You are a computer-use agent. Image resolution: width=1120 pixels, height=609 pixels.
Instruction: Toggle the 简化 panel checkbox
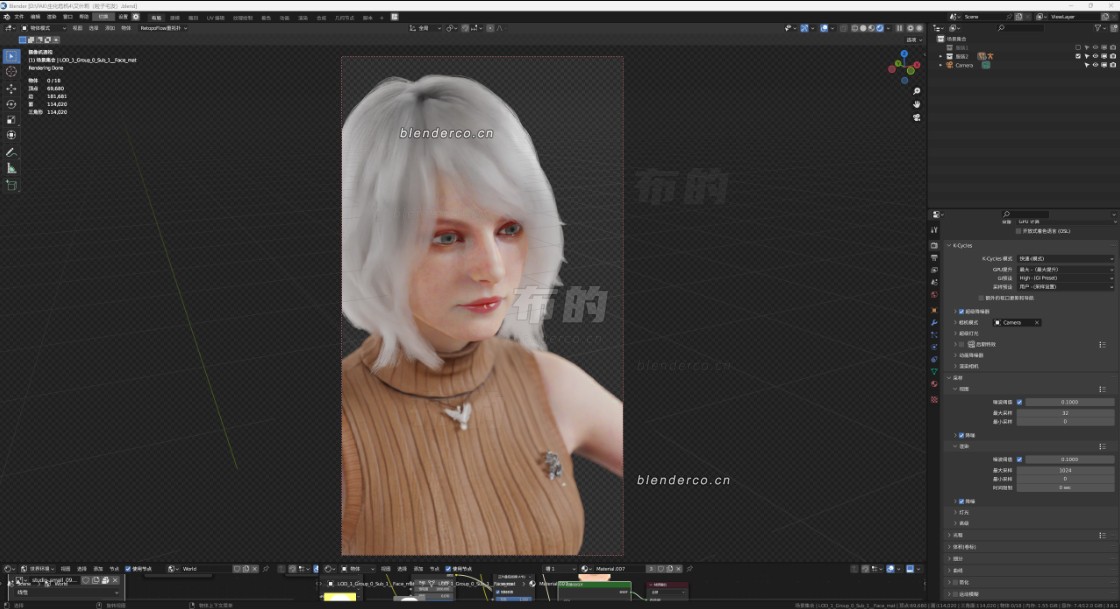click(x=956, y=583)
